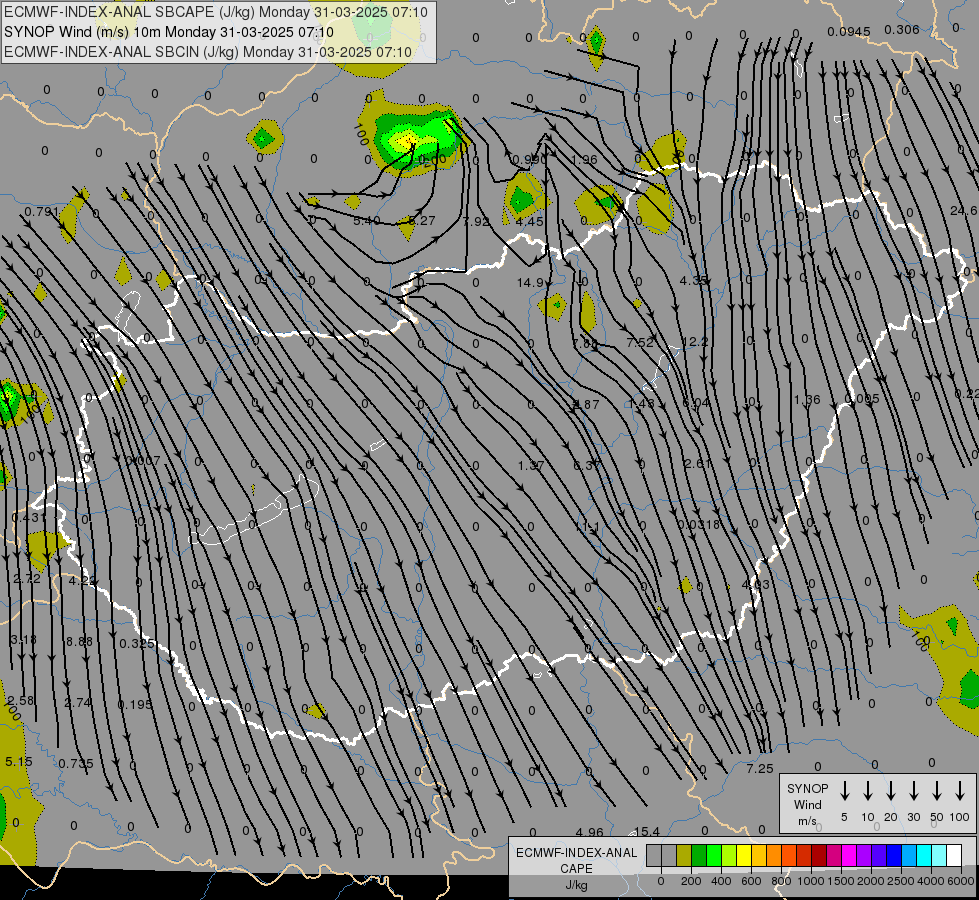Click the 4.96 value above color legend
979x900 pixels.
click(x=589, y=833)
